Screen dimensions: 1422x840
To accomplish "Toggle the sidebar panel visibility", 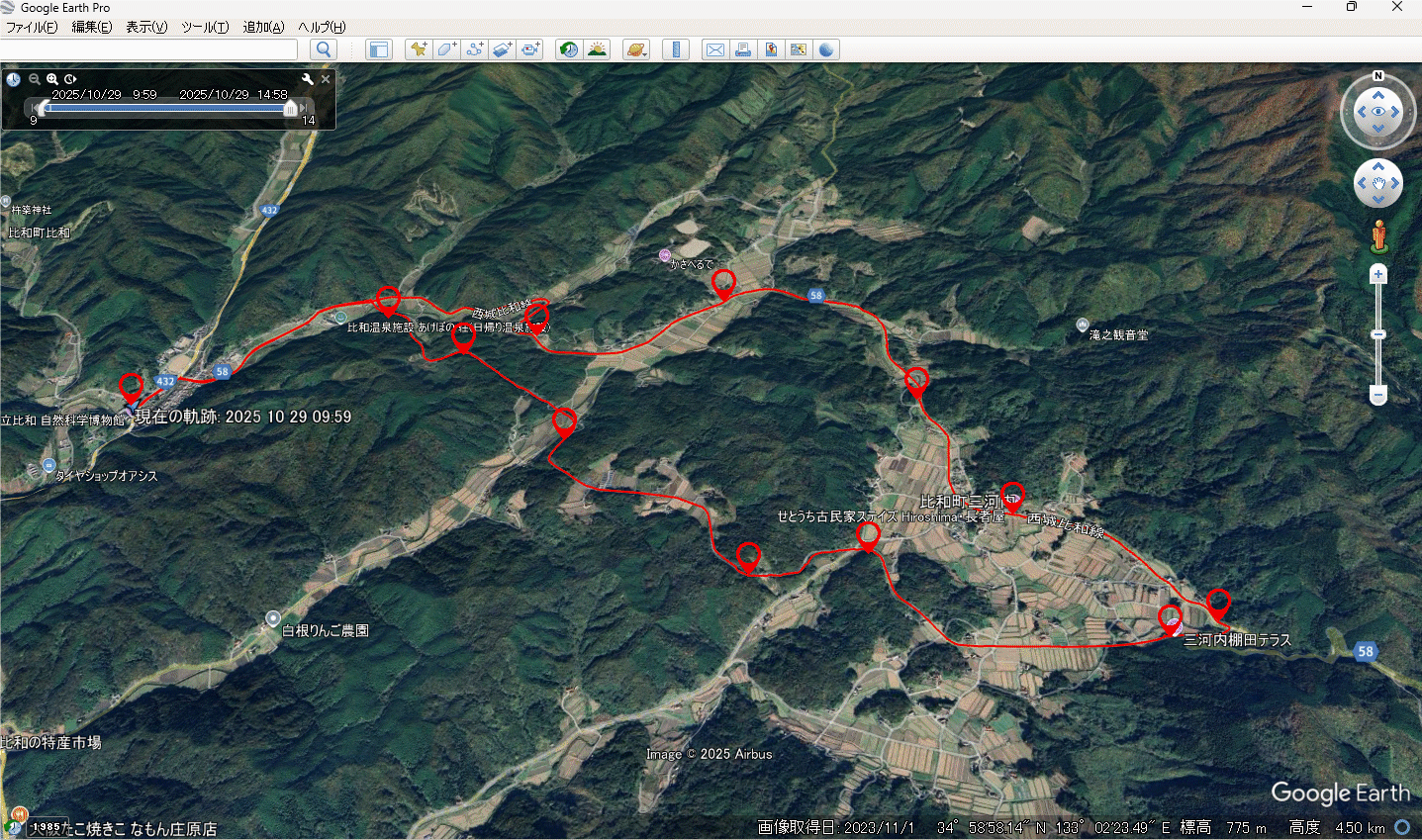I will click(378, 49).
